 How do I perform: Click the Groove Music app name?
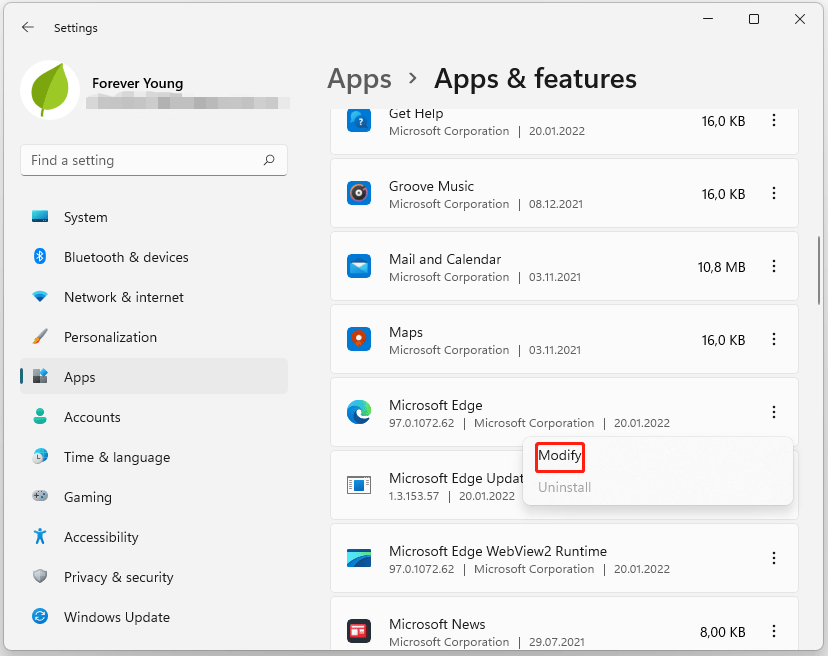tap(431, 186)
